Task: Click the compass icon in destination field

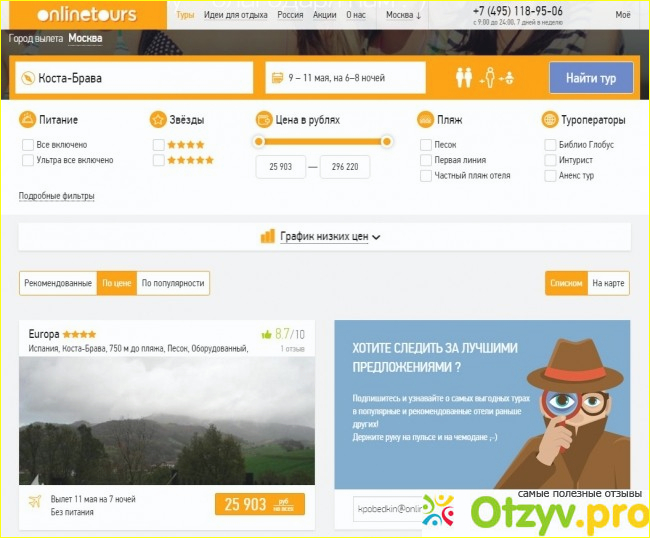Action: tap(29, 78)
